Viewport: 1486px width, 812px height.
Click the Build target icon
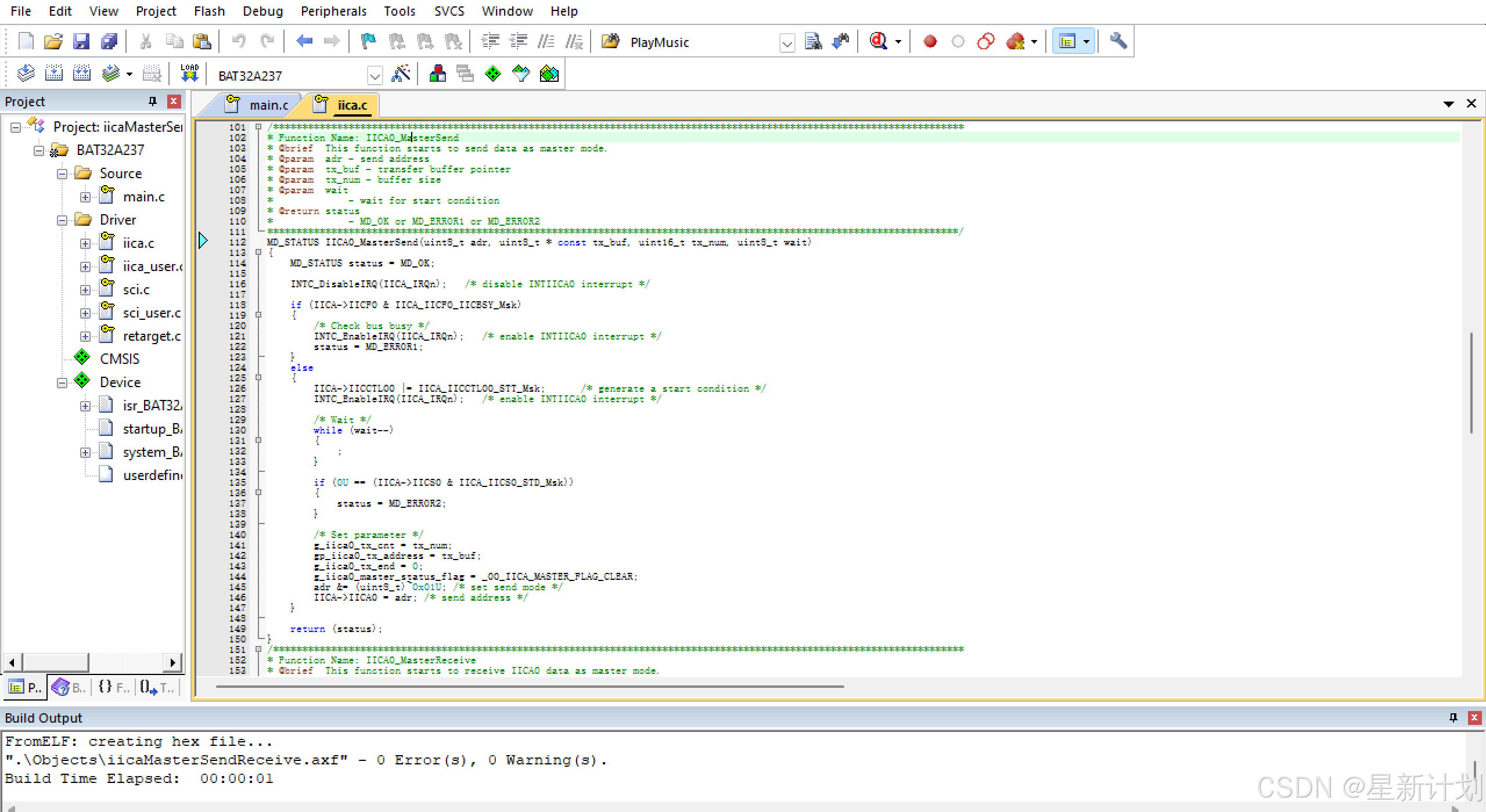click(x=53, y=74)
